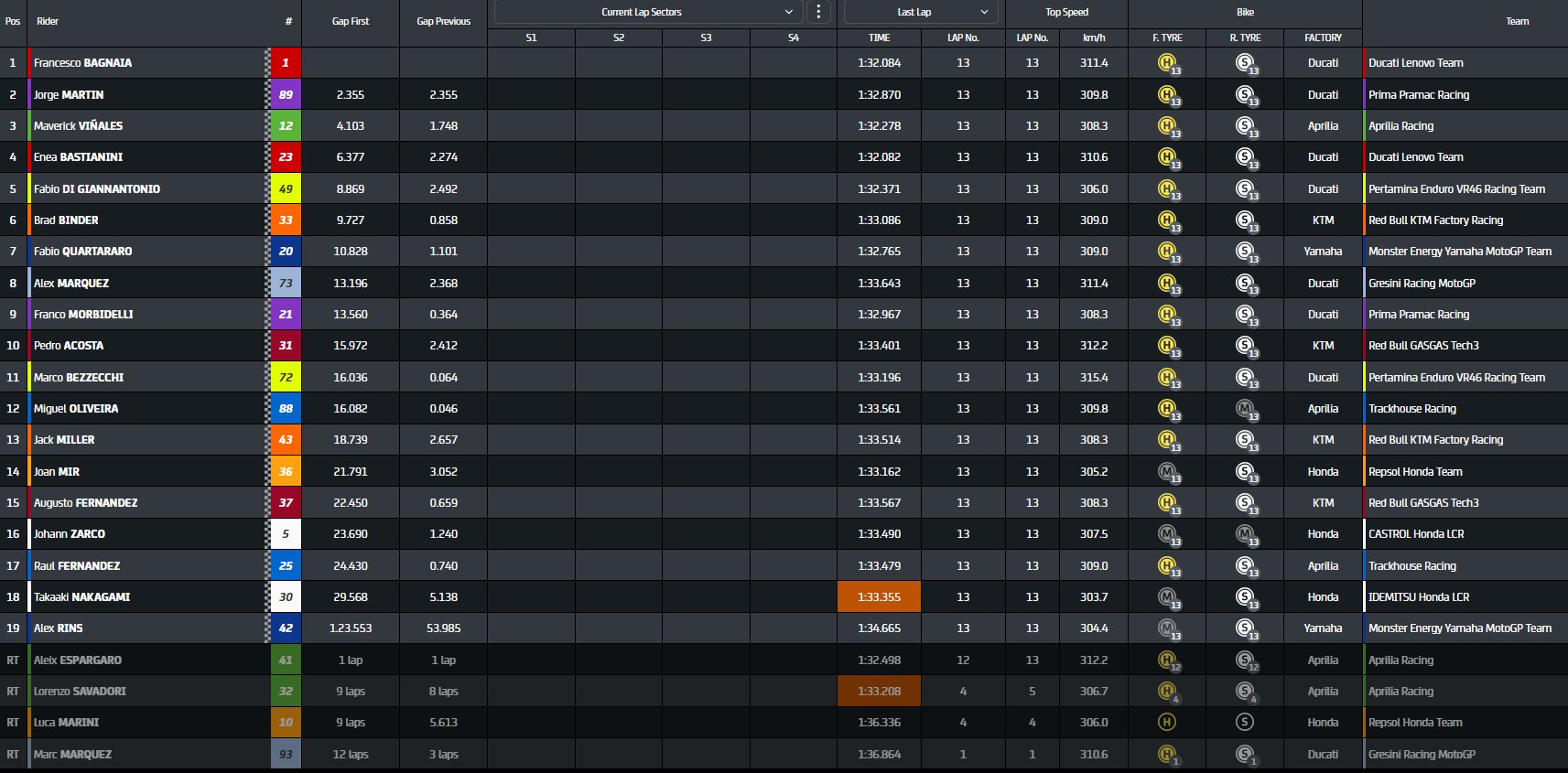1568x773 pixels.
Task: Click the Team column header
Action: point(1518,21)
